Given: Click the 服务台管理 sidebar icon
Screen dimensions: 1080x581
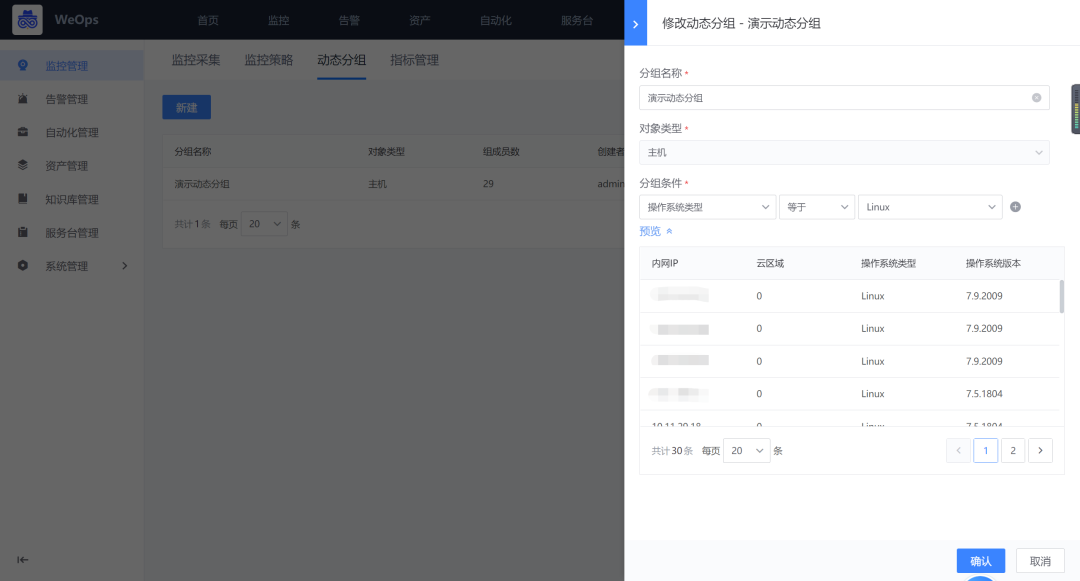Looking at the screenshot, I should pyautogui.click(x=23, y=232).
